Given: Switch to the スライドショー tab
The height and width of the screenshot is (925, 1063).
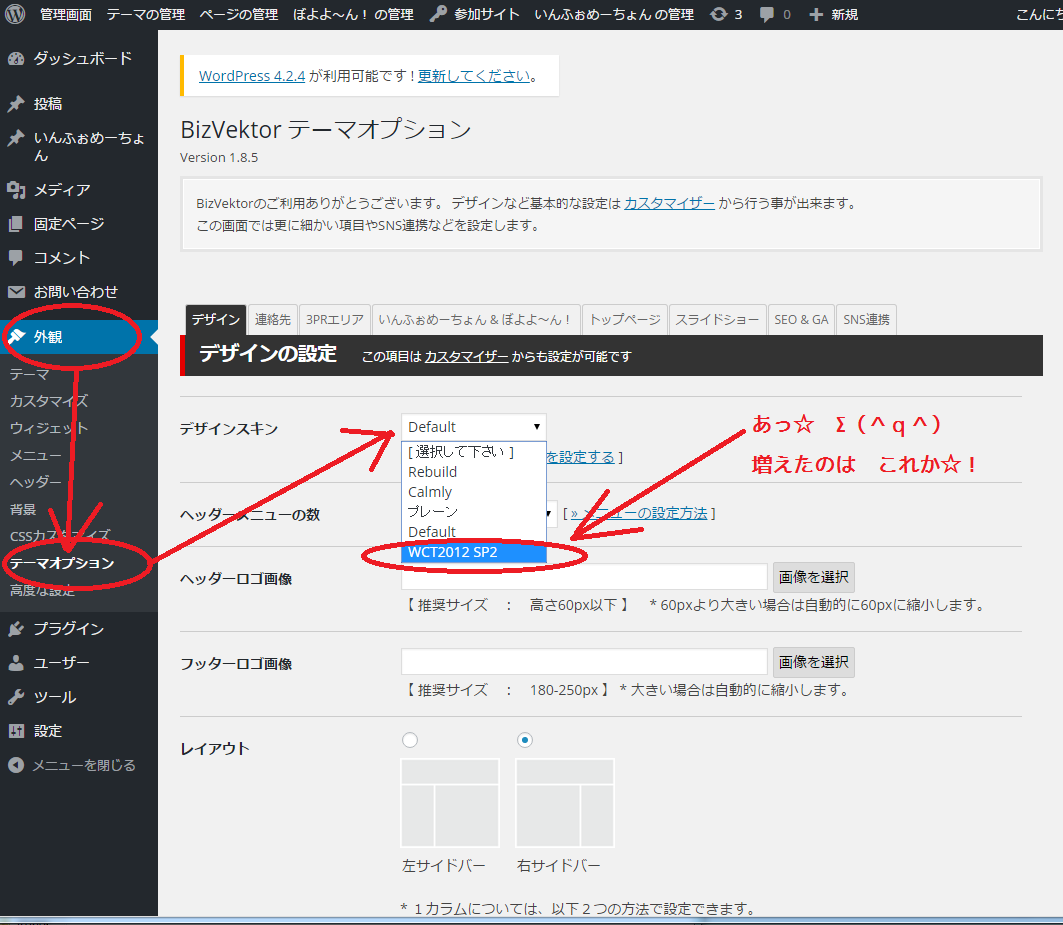Looking at the screenshot, I should tap(717, 319).
